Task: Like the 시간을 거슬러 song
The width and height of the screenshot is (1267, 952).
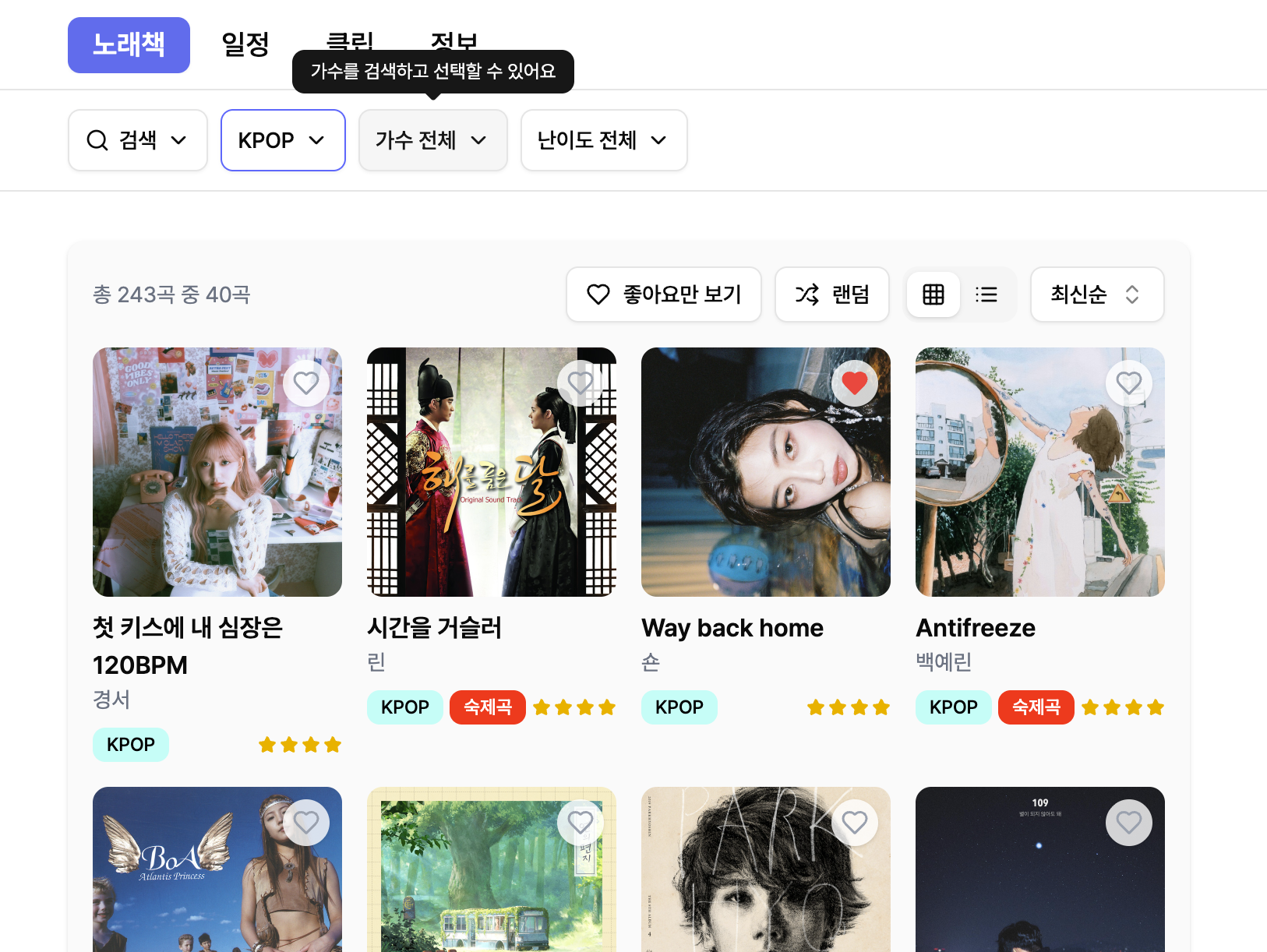Action: coord(581,383)
